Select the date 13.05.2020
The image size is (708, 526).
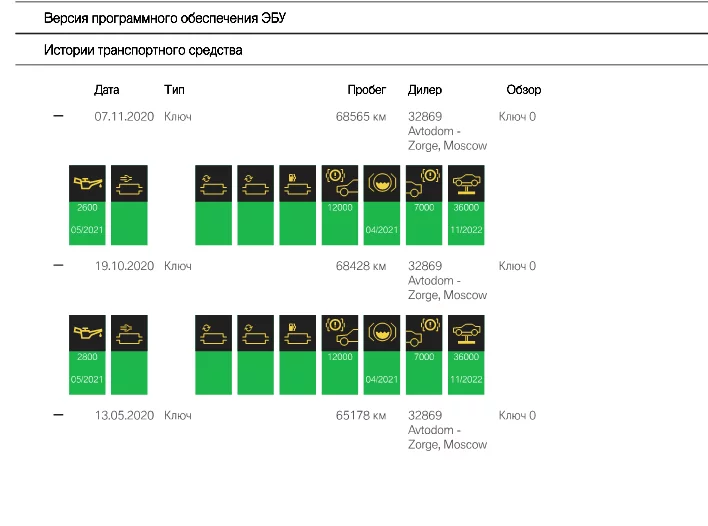124,415
